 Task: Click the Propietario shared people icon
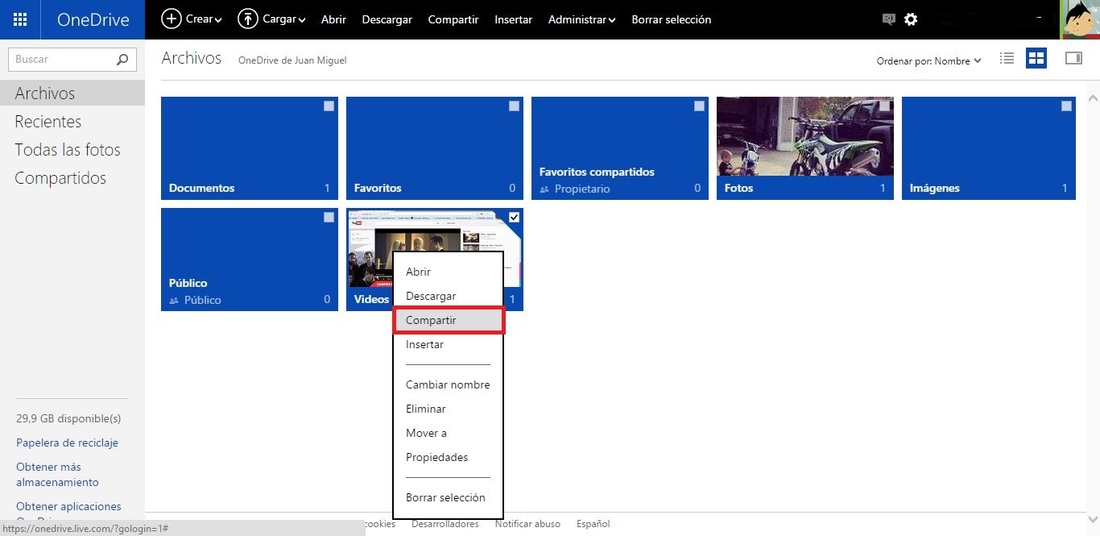pos(544,189)
